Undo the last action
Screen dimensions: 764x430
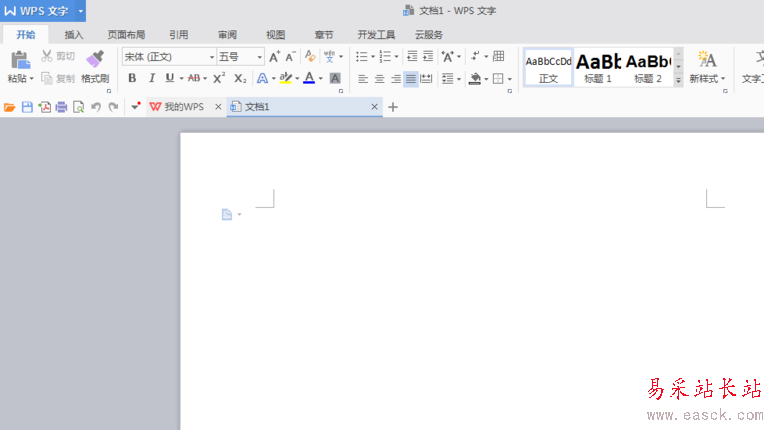[x=96, y=107]
